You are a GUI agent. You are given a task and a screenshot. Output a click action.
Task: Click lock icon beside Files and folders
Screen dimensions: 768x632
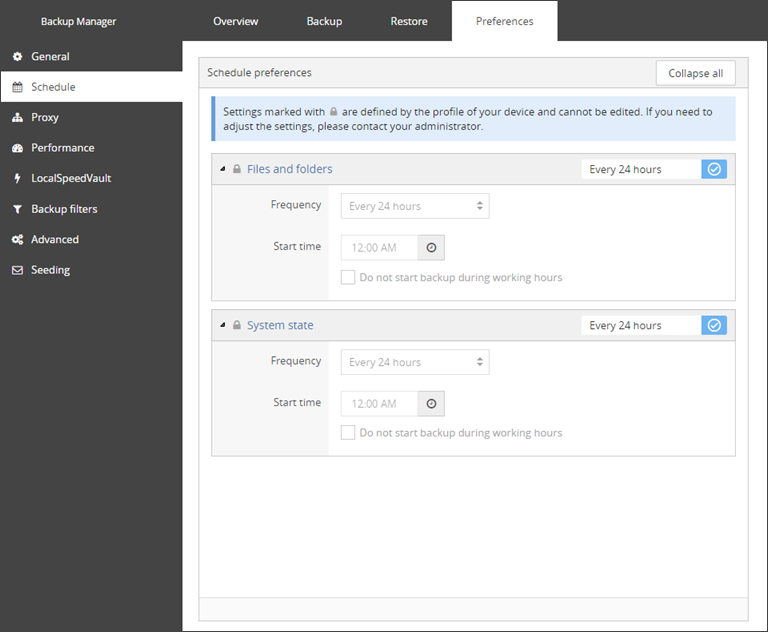237,169
